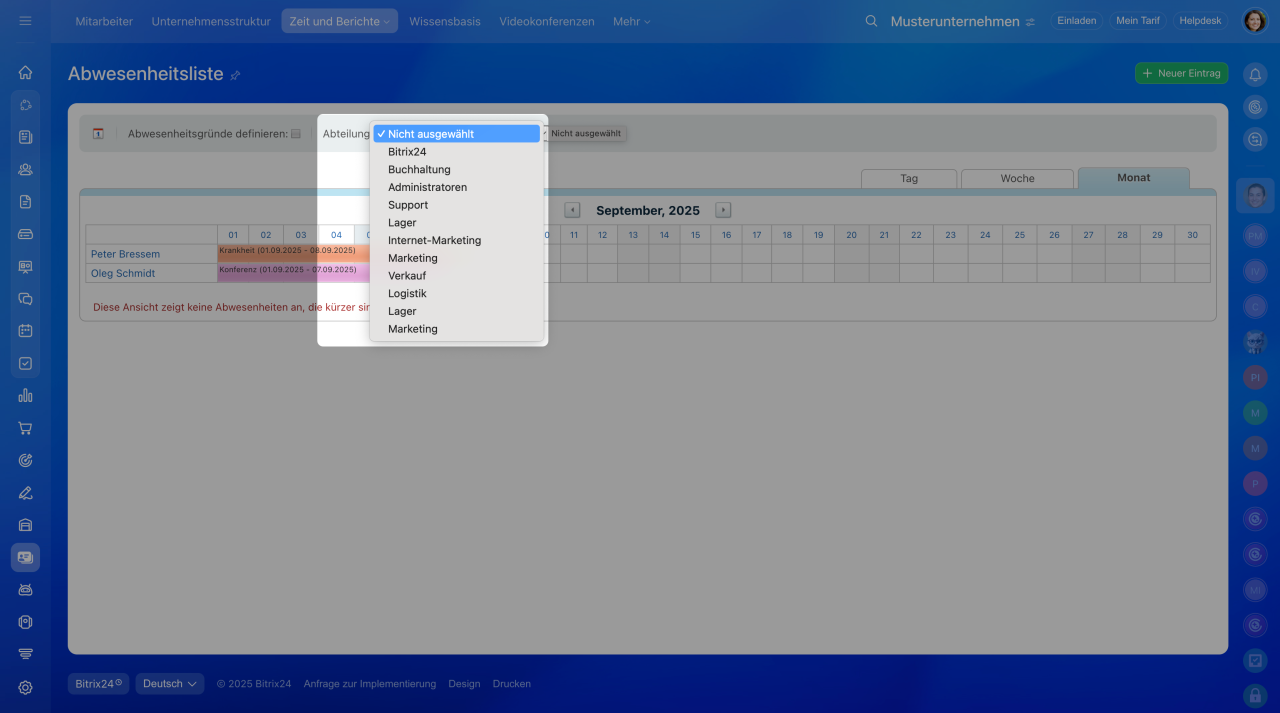The image size is (1280, 713).
Task: Open the chat search icon in right panel
Action: point(1255,140)
